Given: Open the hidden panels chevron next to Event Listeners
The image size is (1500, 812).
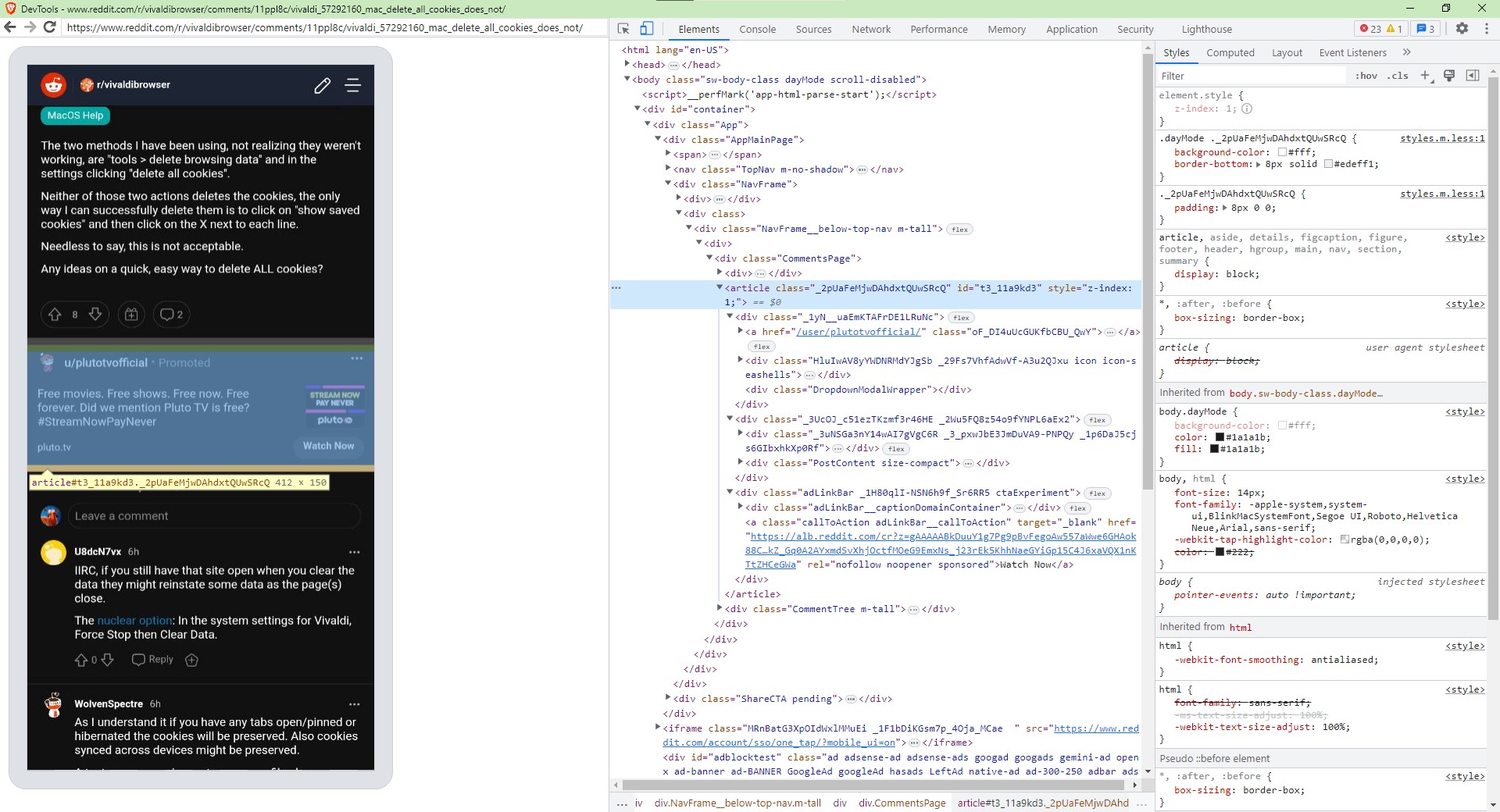Looking at the screenshot, I should (1407, 52).
